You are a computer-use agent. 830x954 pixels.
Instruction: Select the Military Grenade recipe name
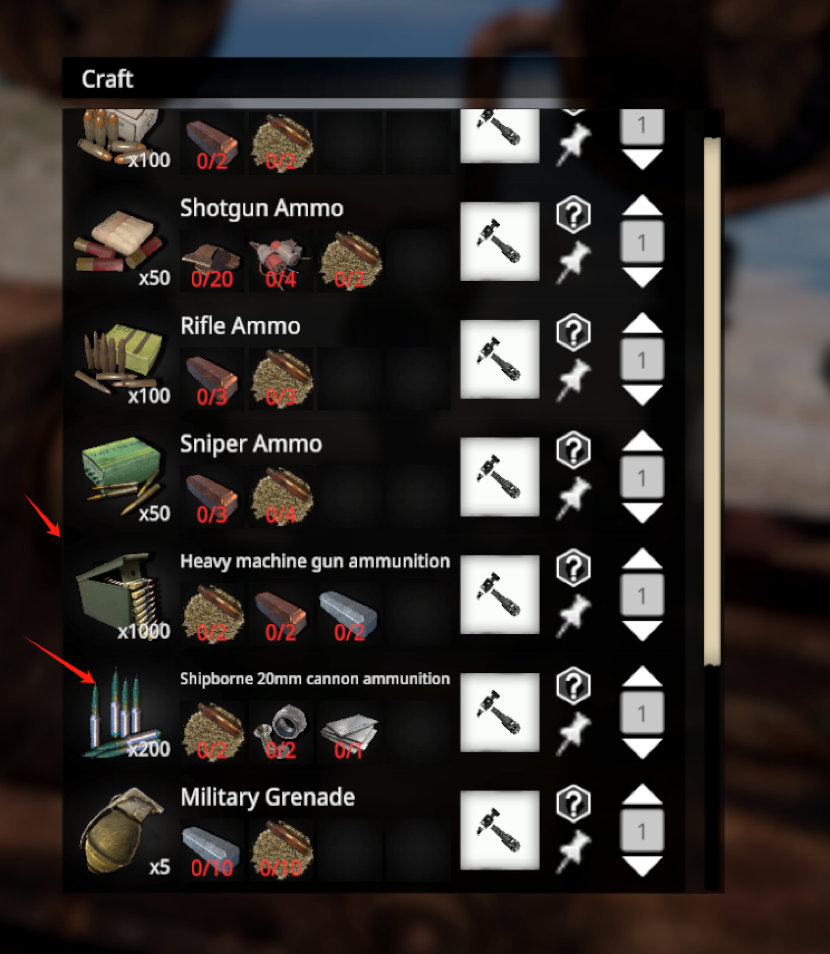pos(268,797)
